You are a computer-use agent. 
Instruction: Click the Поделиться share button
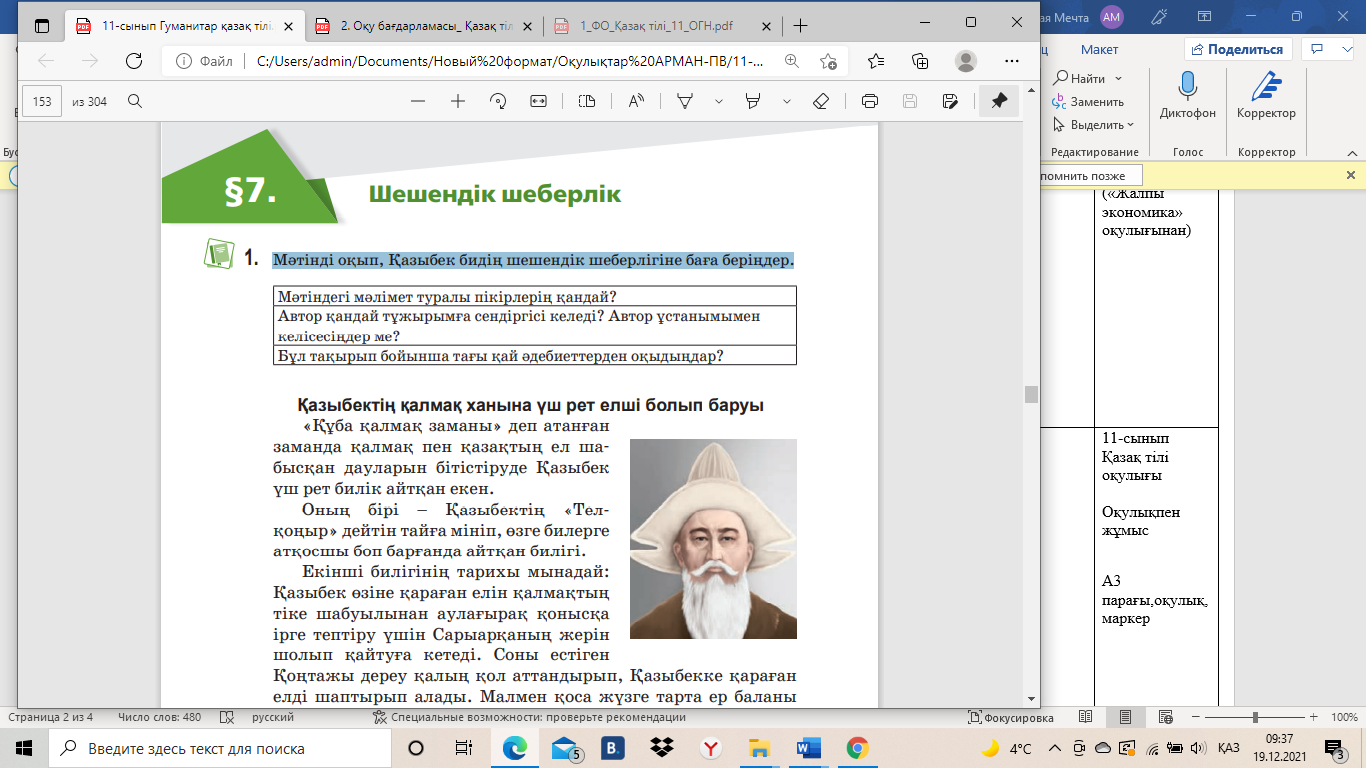[x=1238, y=49]
